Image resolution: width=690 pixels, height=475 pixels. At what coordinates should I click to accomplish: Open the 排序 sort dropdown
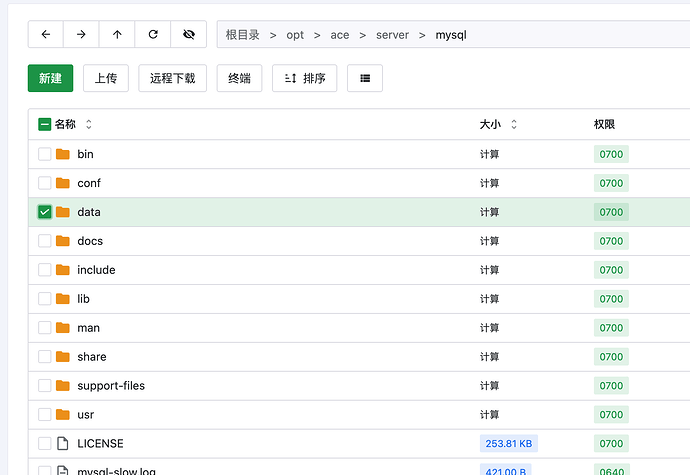(305, 78)
